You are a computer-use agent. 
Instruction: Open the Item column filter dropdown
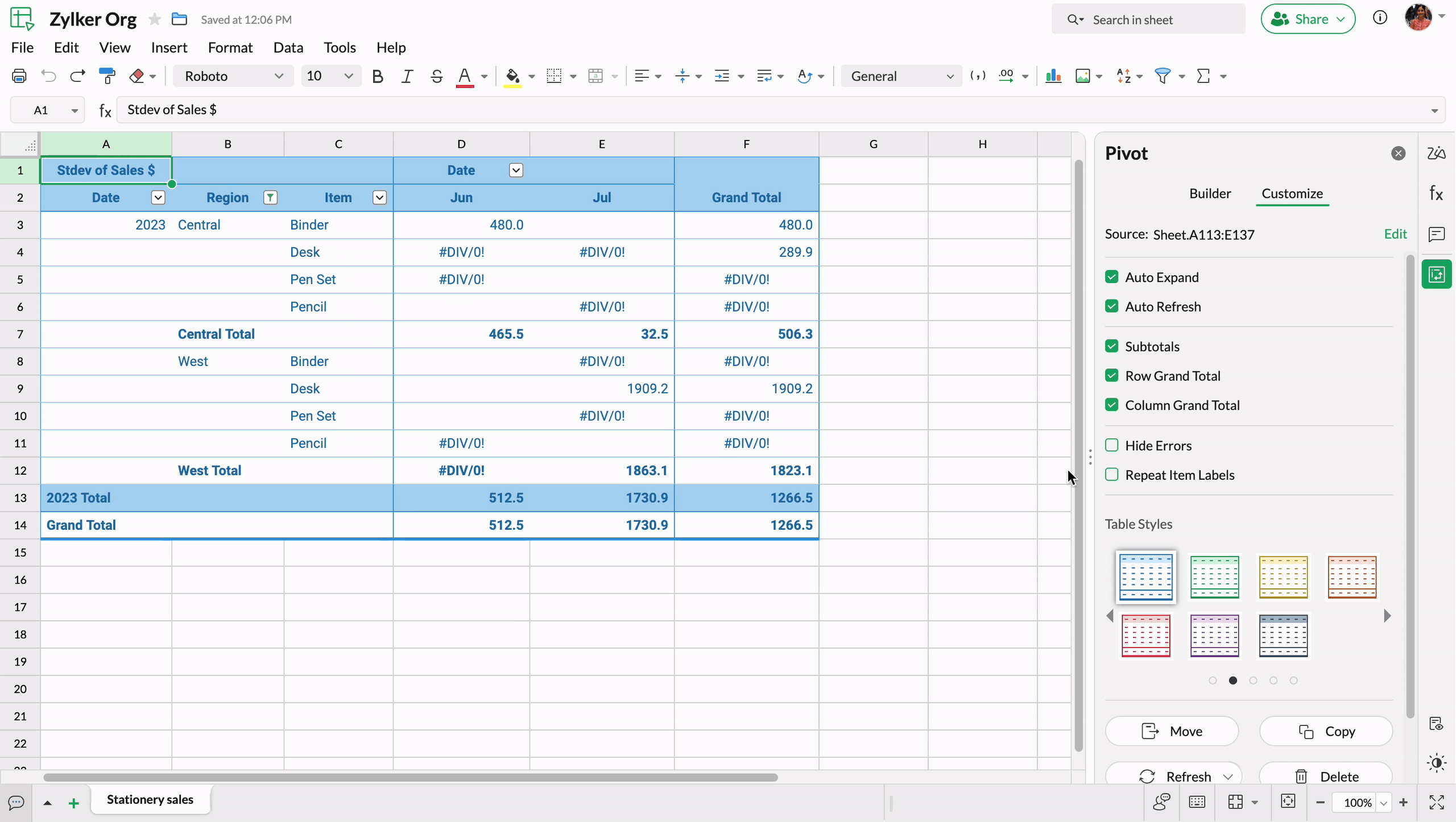(379, 197)
